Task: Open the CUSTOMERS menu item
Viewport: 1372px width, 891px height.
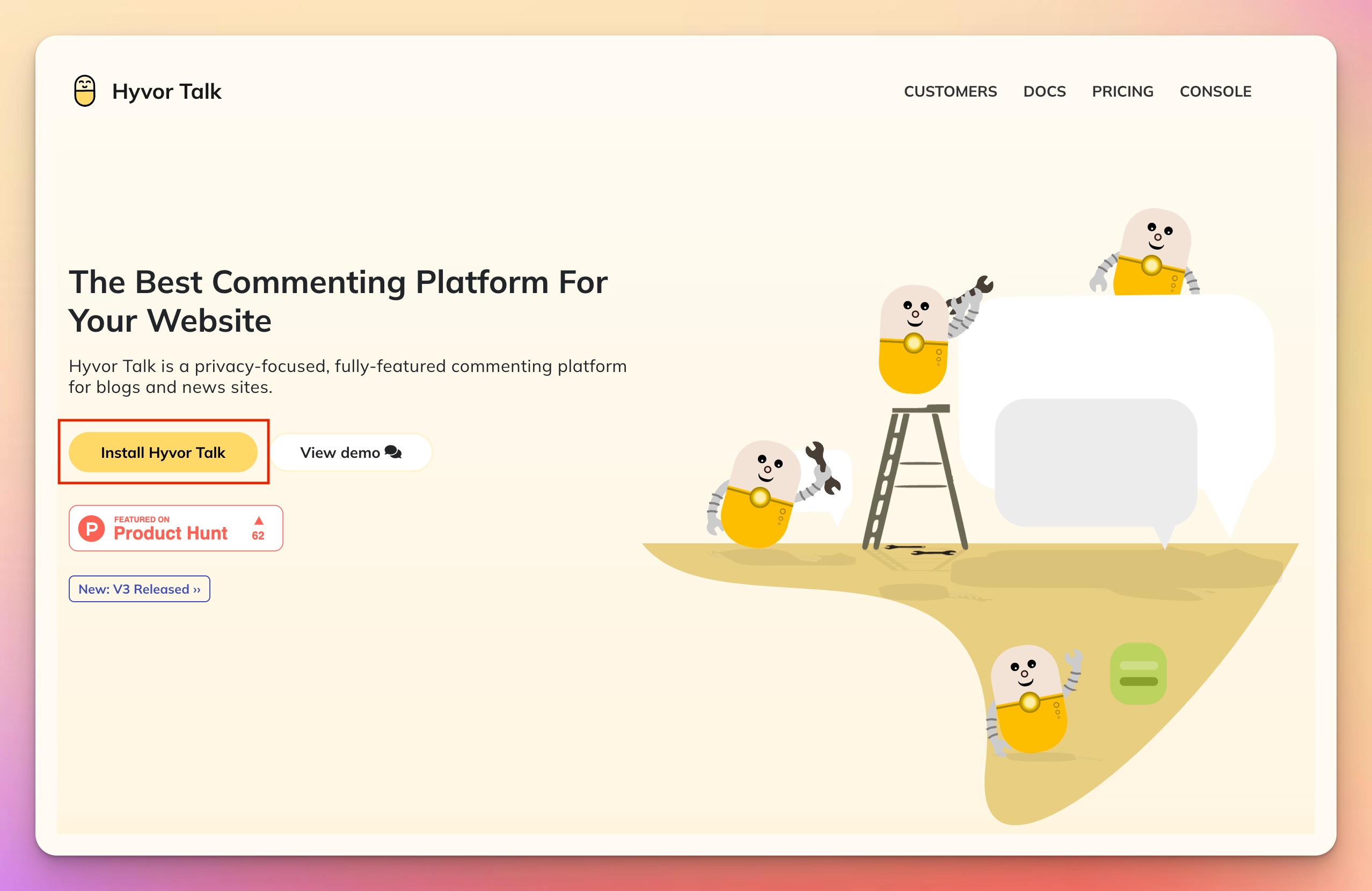Action: tap(950, 92)
